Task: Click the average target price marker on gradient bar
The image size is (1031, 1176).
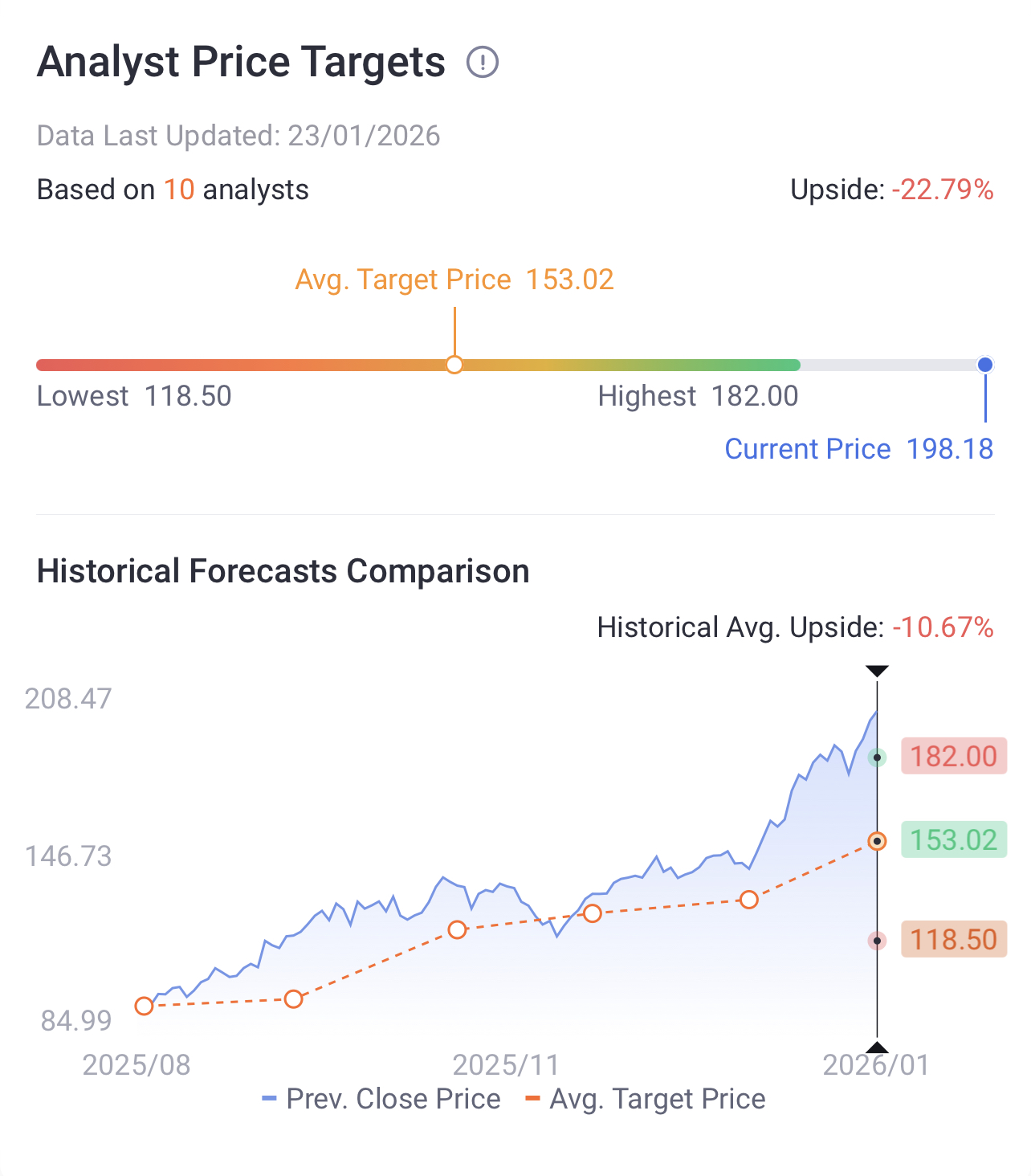Action: 454,365
